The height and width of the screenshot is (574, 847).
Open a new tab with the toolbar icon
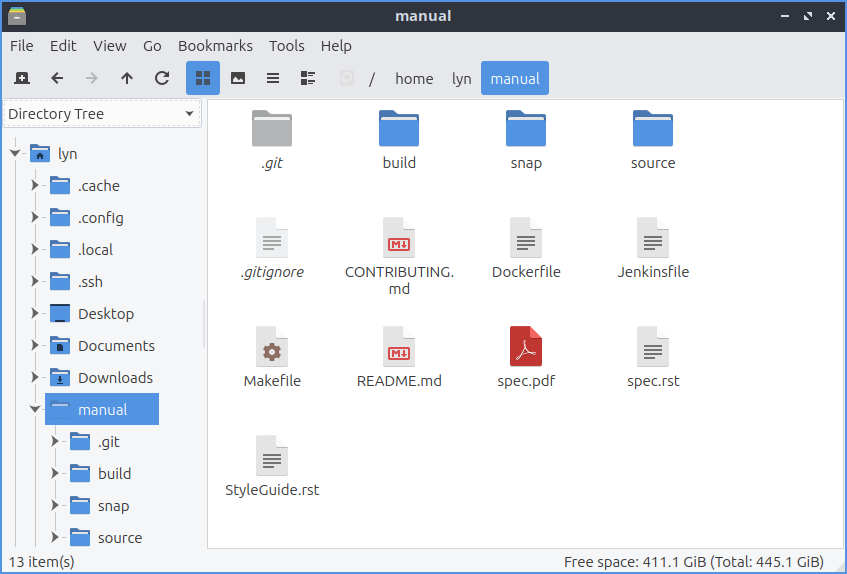pos(22,78)
